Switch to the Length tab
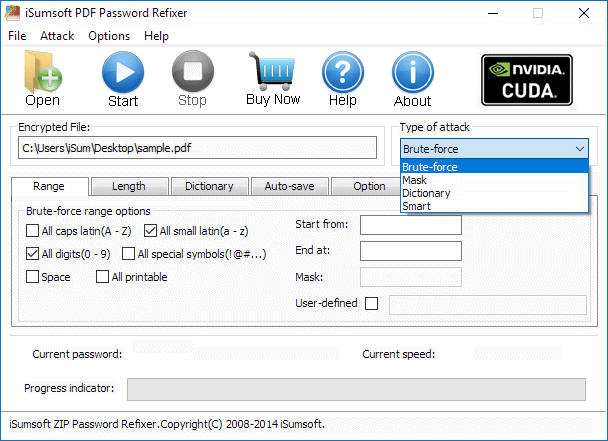 coord(130,187)
